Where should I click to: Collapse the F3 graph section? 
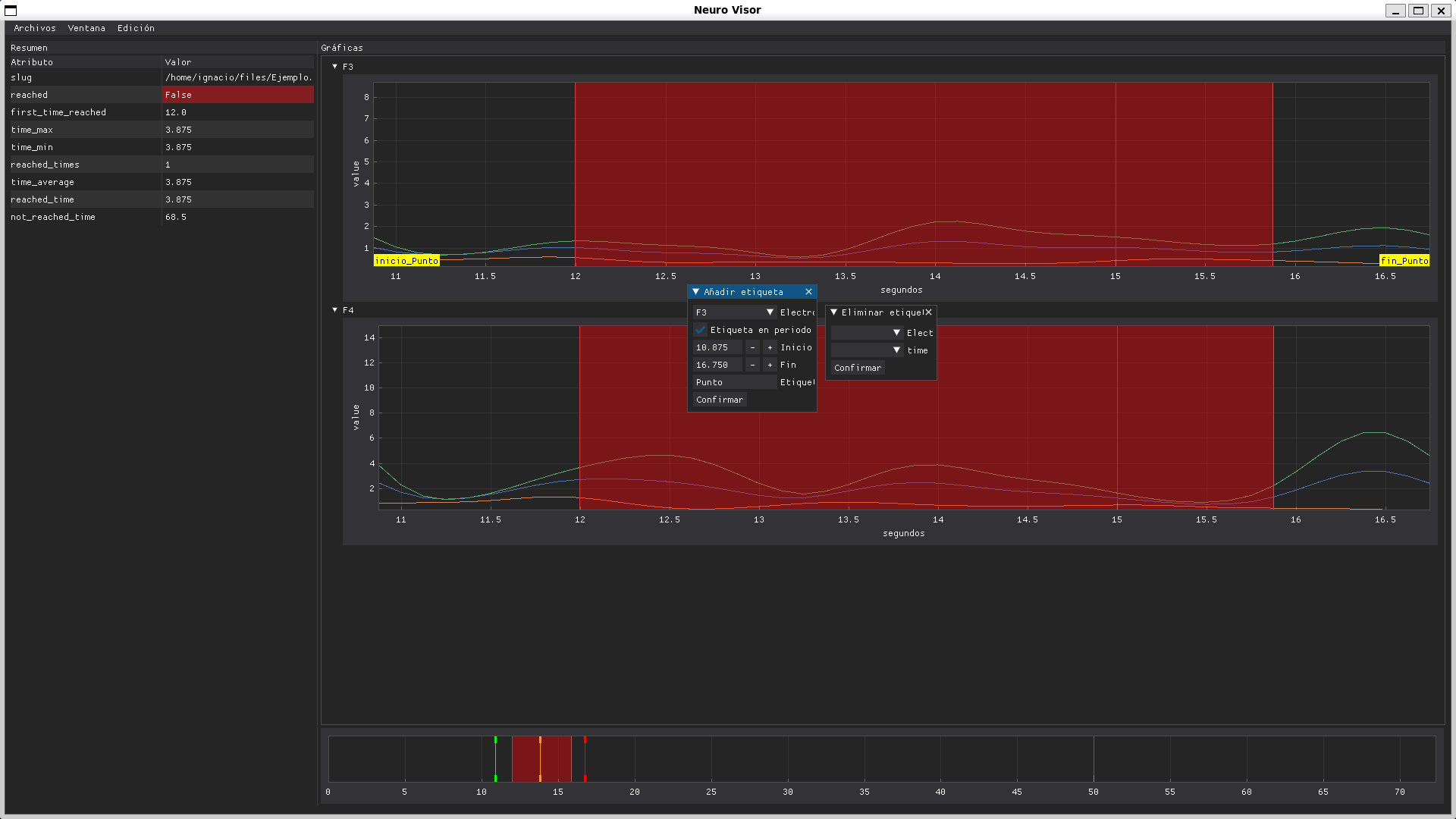pyautogui.click(x=335, y=67)
